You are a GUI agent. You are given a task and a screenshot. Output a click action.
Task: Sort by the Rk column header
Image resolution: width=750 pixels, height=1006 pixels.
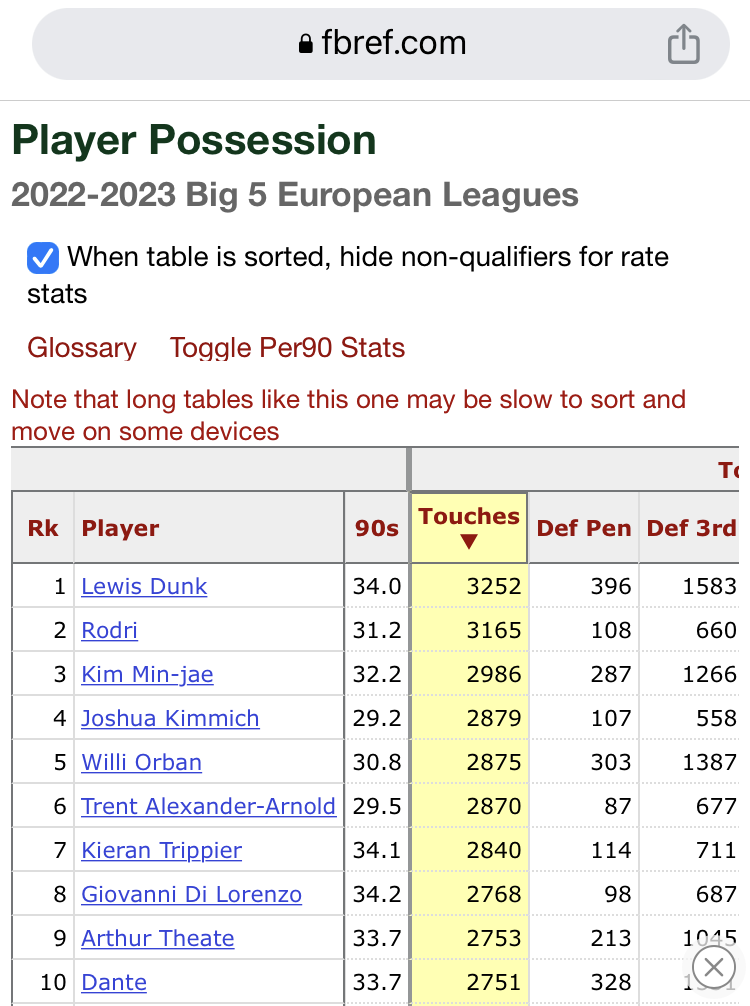(x=43, y=528)
